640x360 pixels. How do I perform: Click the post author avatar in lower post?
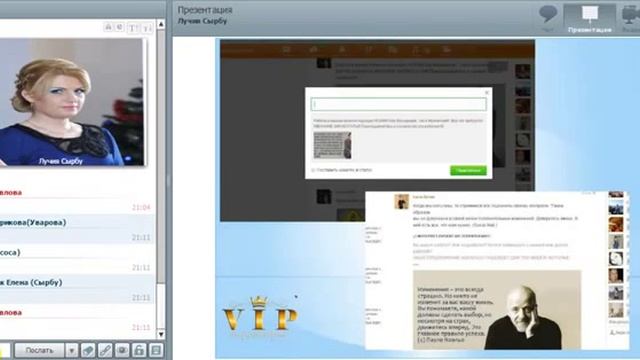click(401, 201)
